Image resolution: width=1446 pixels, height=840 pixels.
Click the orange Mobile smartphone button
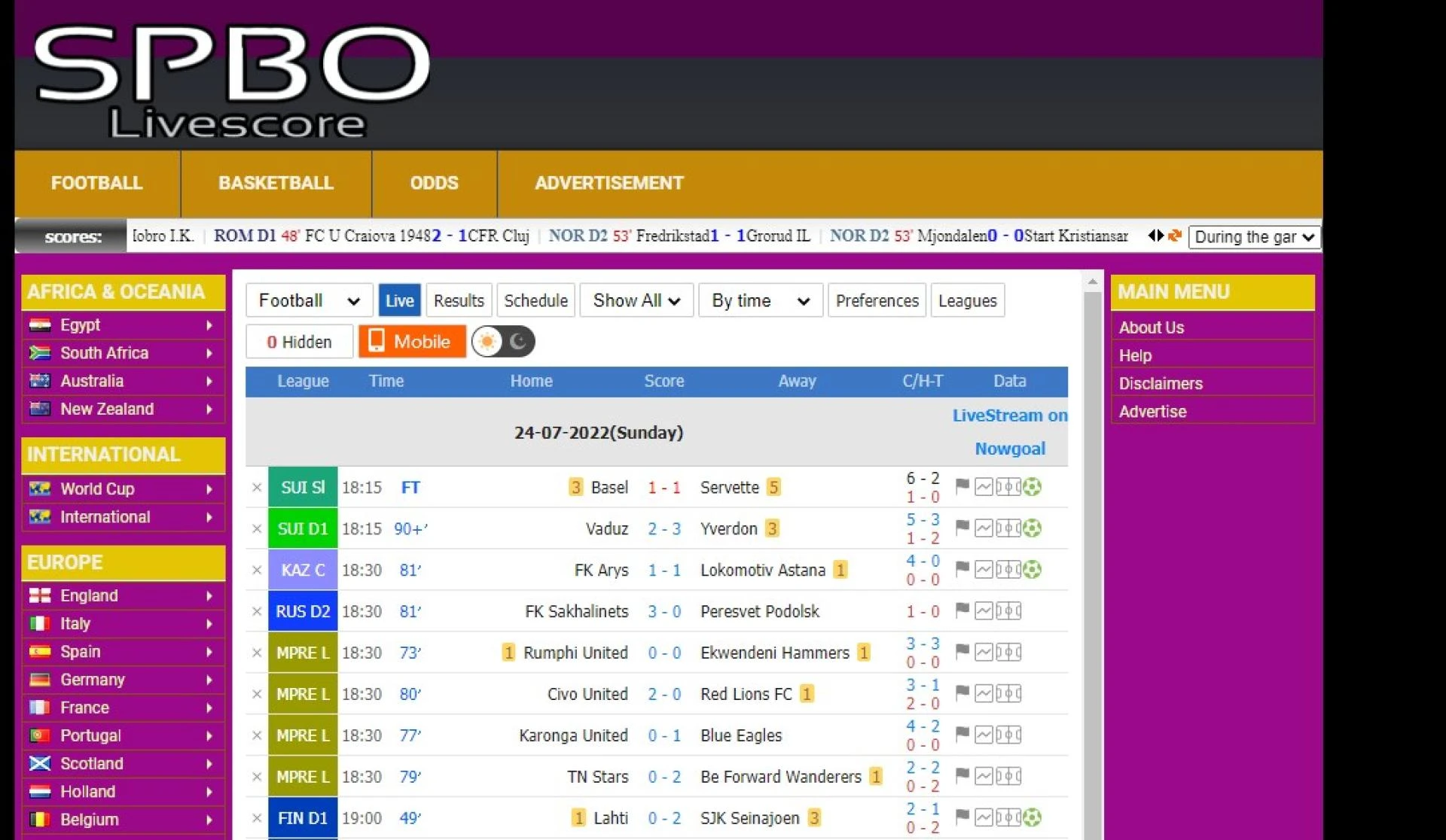pos(412,341)
